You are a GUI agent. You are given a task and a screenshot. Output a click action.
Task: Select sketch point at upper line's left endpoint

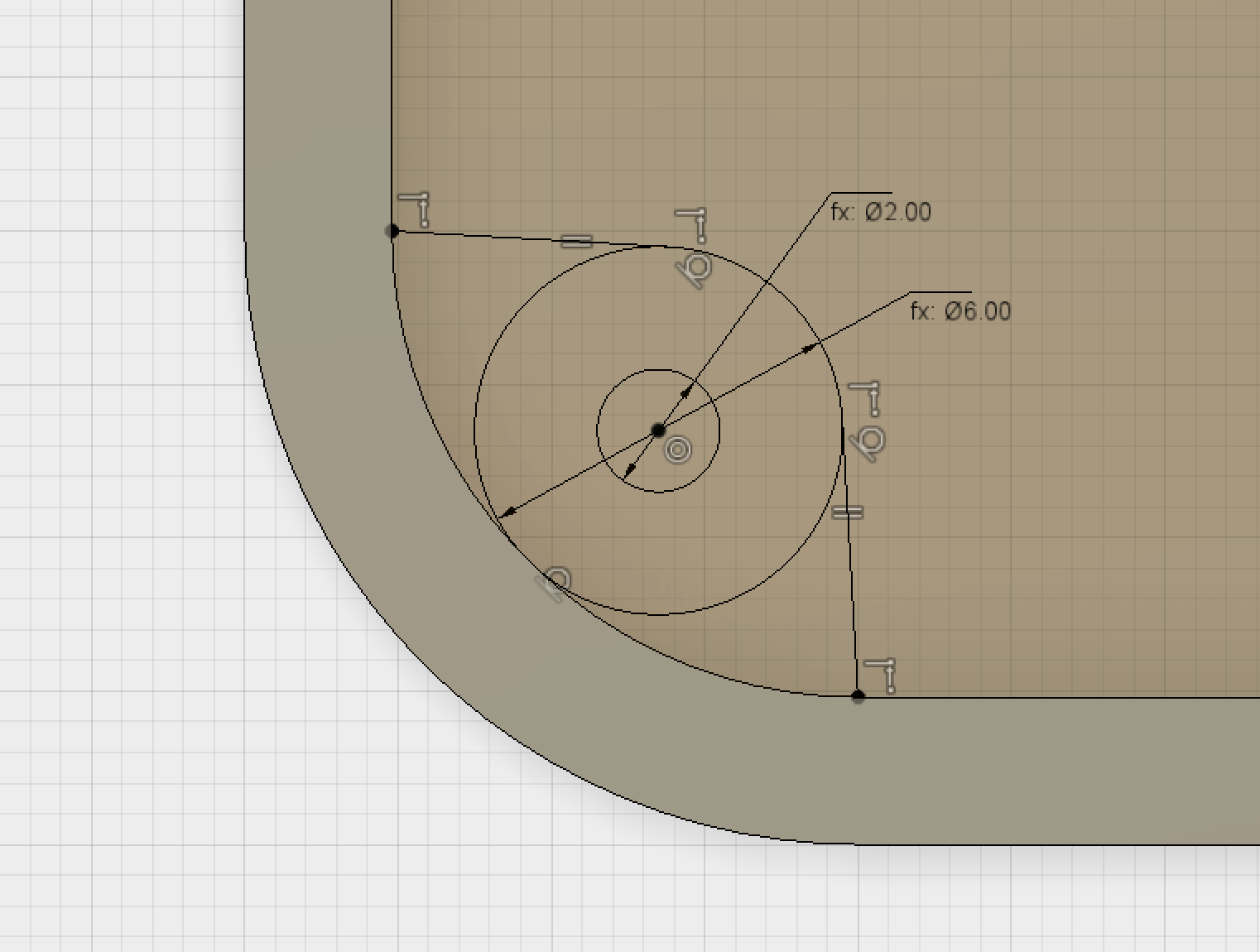coord(392,231)
